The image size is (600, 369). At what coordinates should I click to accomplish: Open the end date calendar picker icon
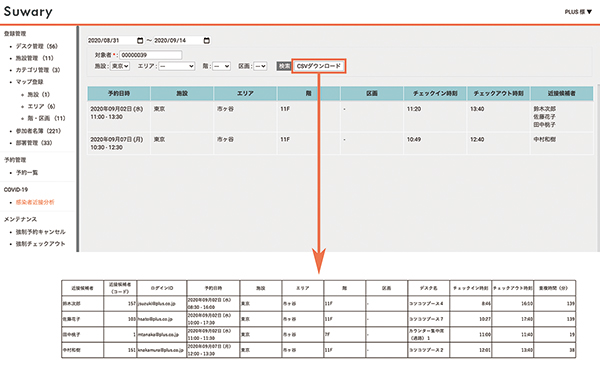click(x=207, y=40)
